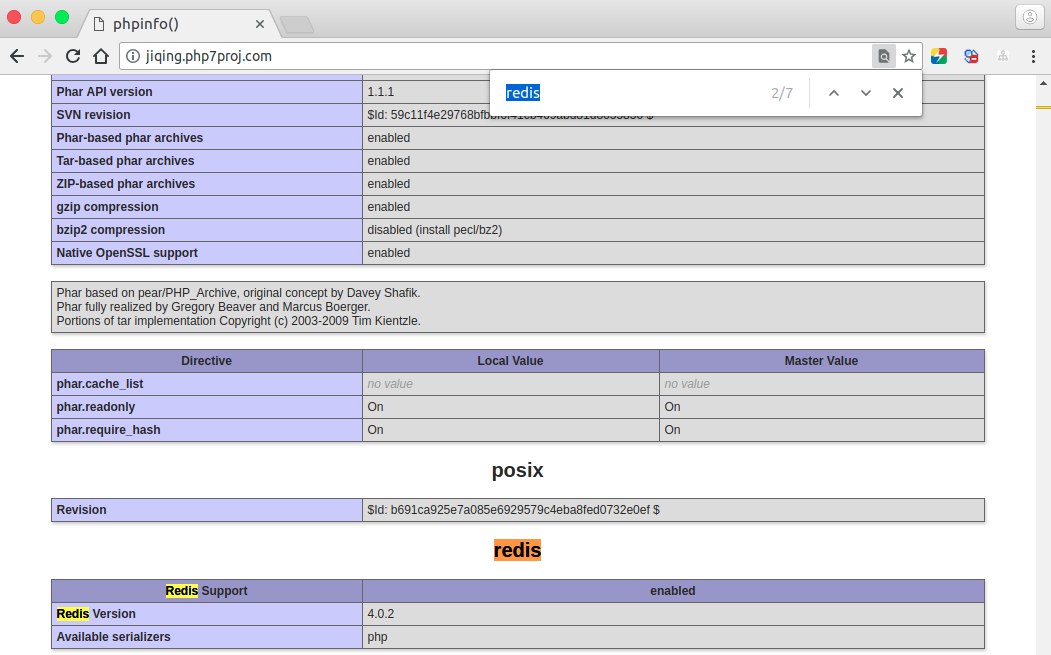Click the local 'no value' for phar.cache_list

tap(390, 384)
